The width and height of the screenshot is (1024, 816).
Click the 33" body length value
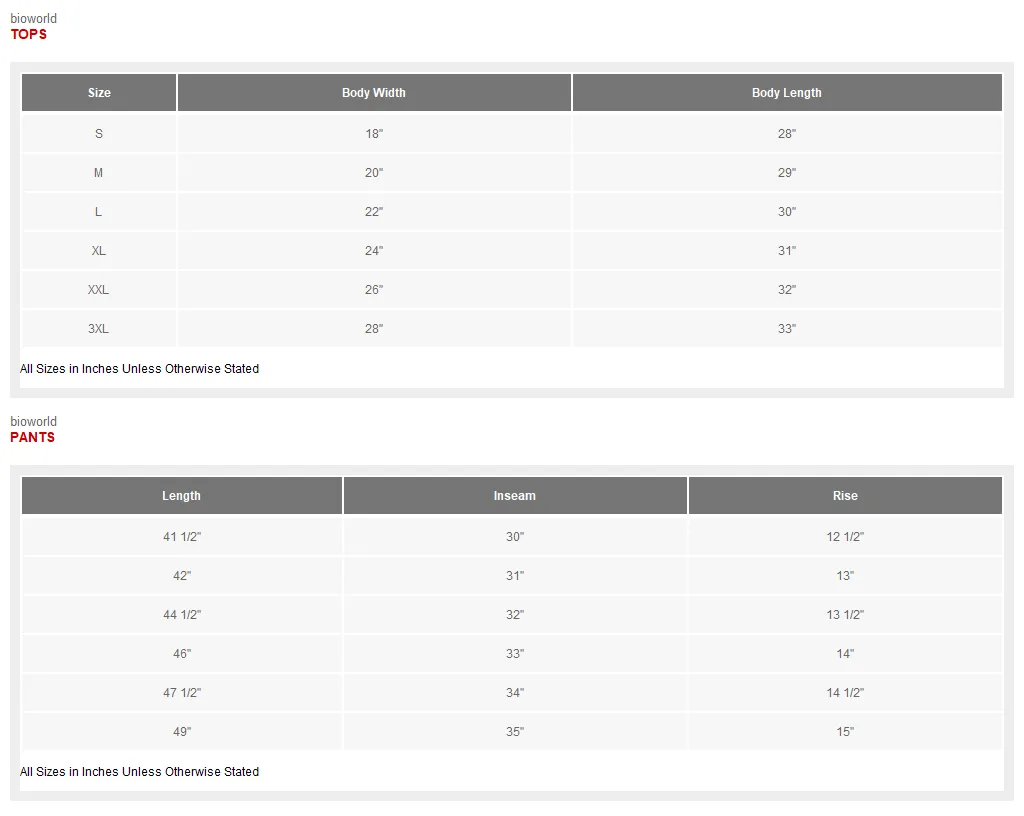point(787,329)
